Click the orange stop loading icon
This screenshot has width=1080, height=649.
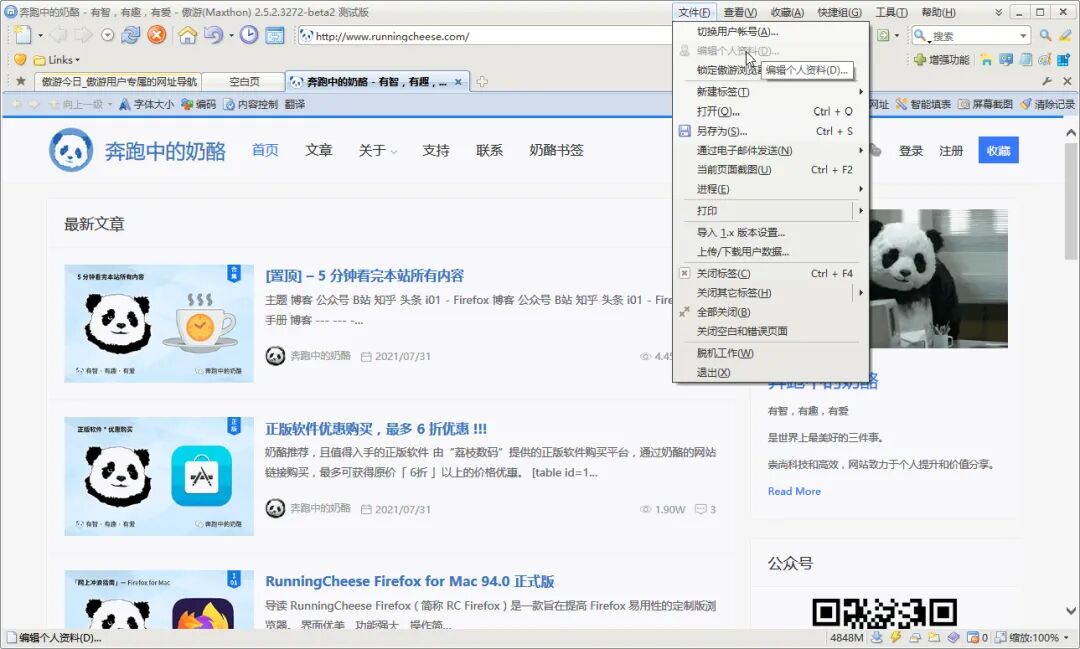157,35
